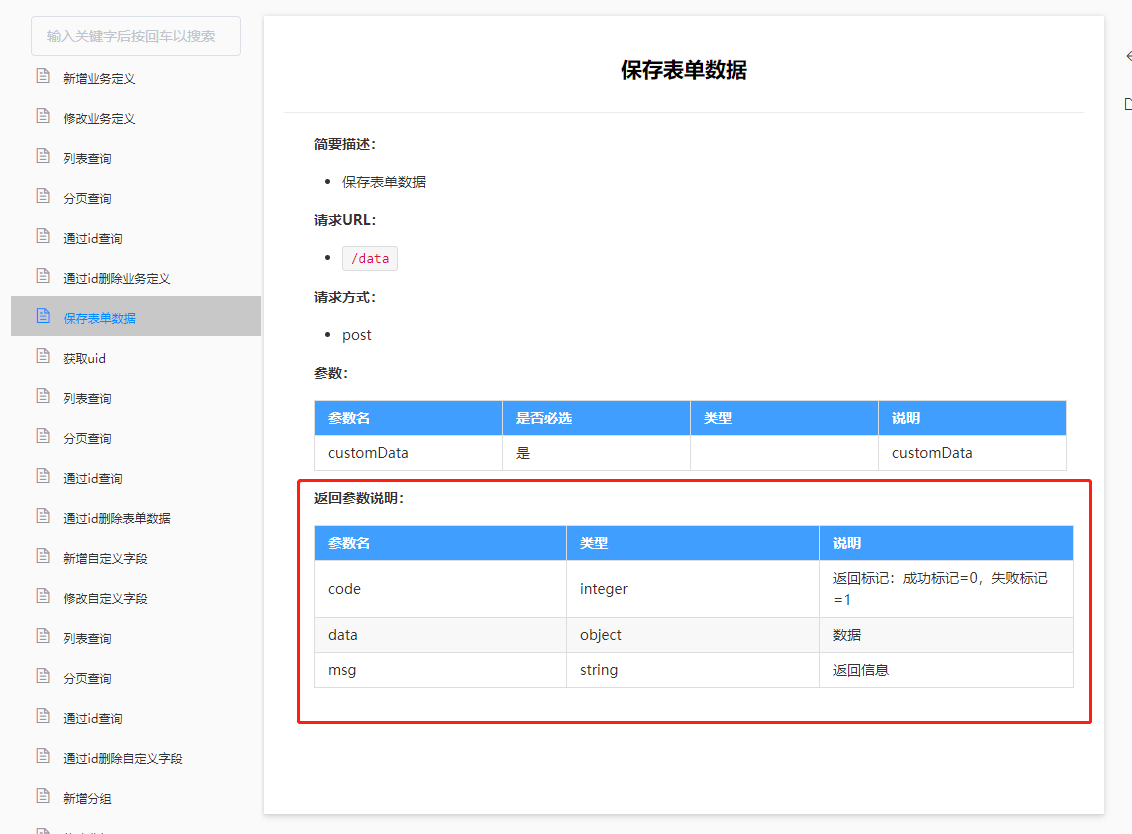Click the document icon beside 通过id删除表单数据
1132x834 pixels.
(42, 516)
